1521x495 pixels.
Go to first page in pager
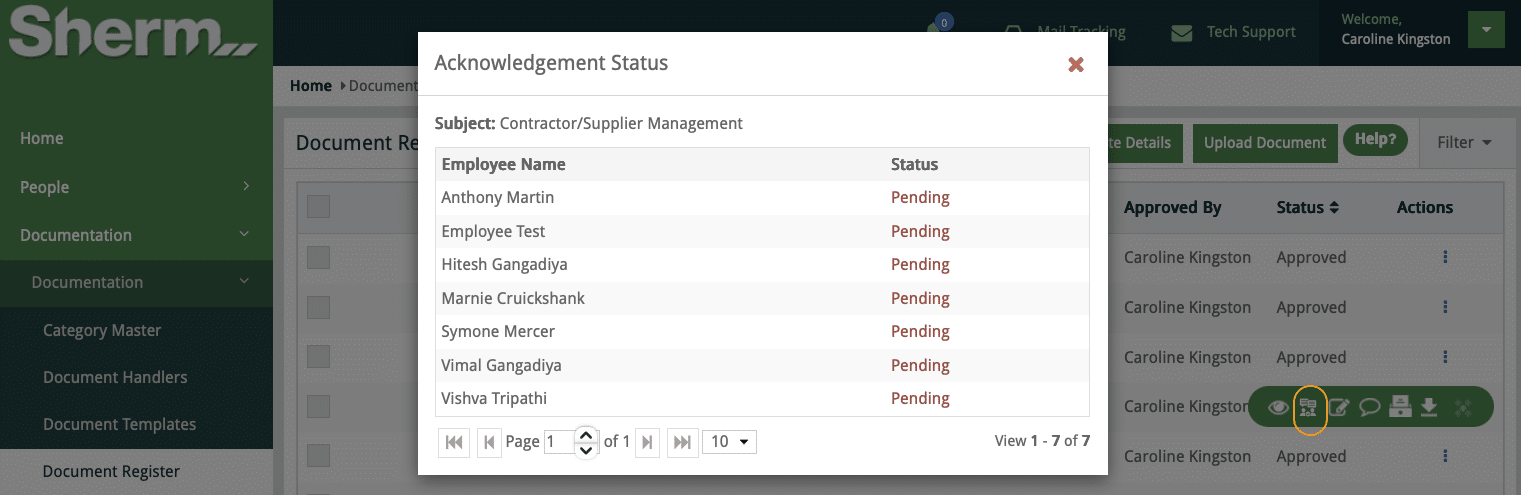point(454,442)
